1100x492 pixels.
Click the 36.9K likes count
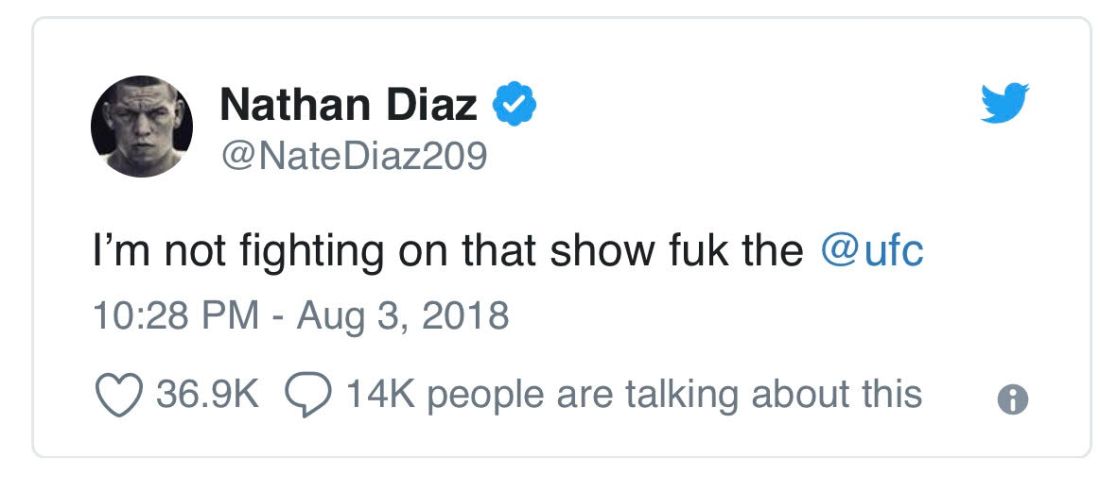tap(207, 394)
